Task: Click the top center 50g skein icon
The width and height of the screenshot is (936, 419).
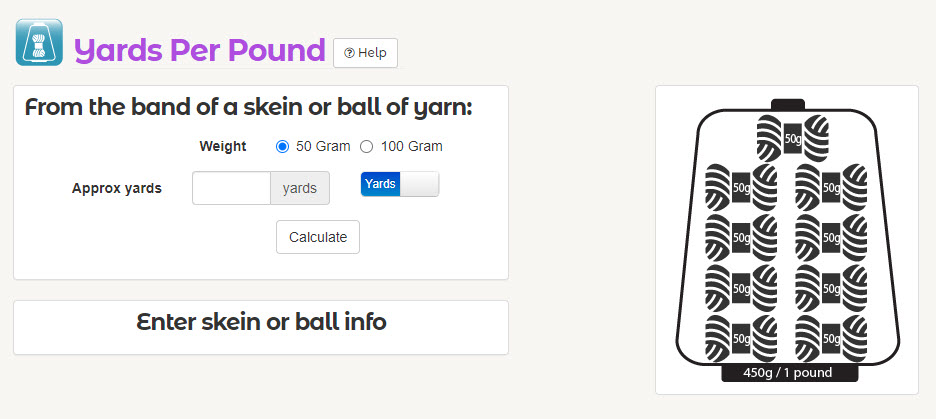Action: pyautogui.click(x=793, y=138)
